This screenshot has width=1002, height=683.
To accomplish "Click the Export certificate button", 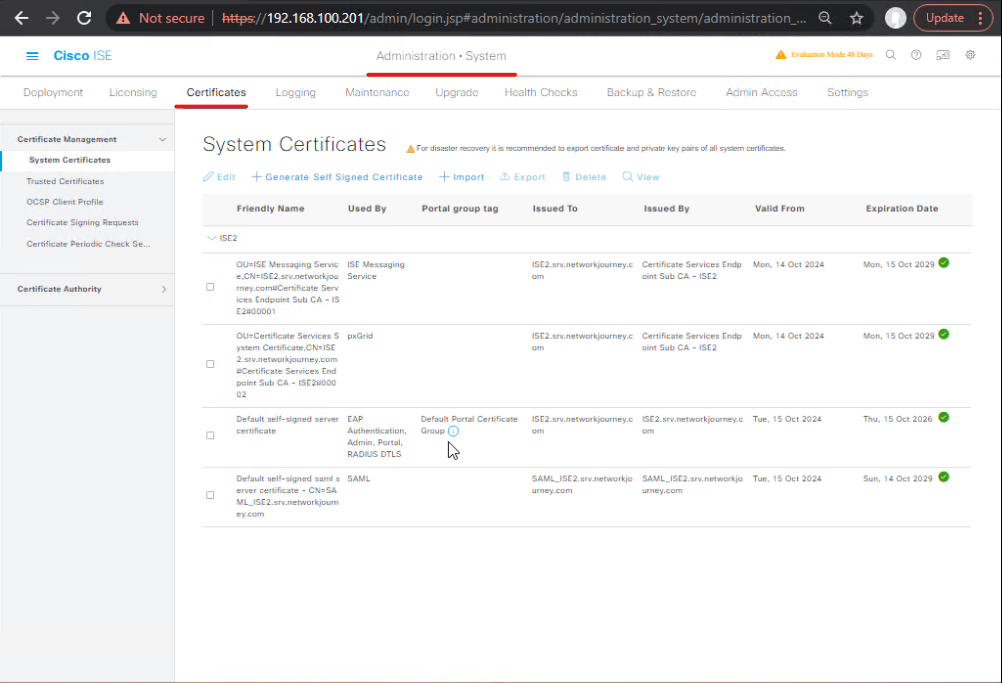I will click(x=523, y=177).
